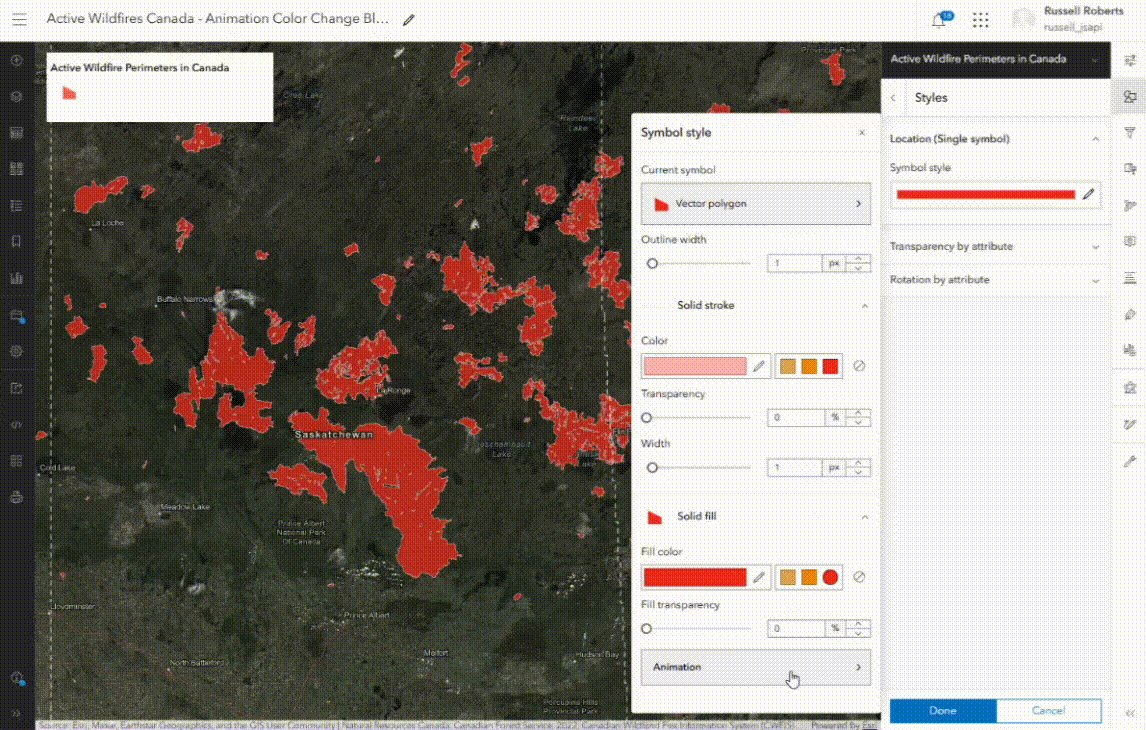
Task: Go back from the Styles pane
Action: coord(893,98)
